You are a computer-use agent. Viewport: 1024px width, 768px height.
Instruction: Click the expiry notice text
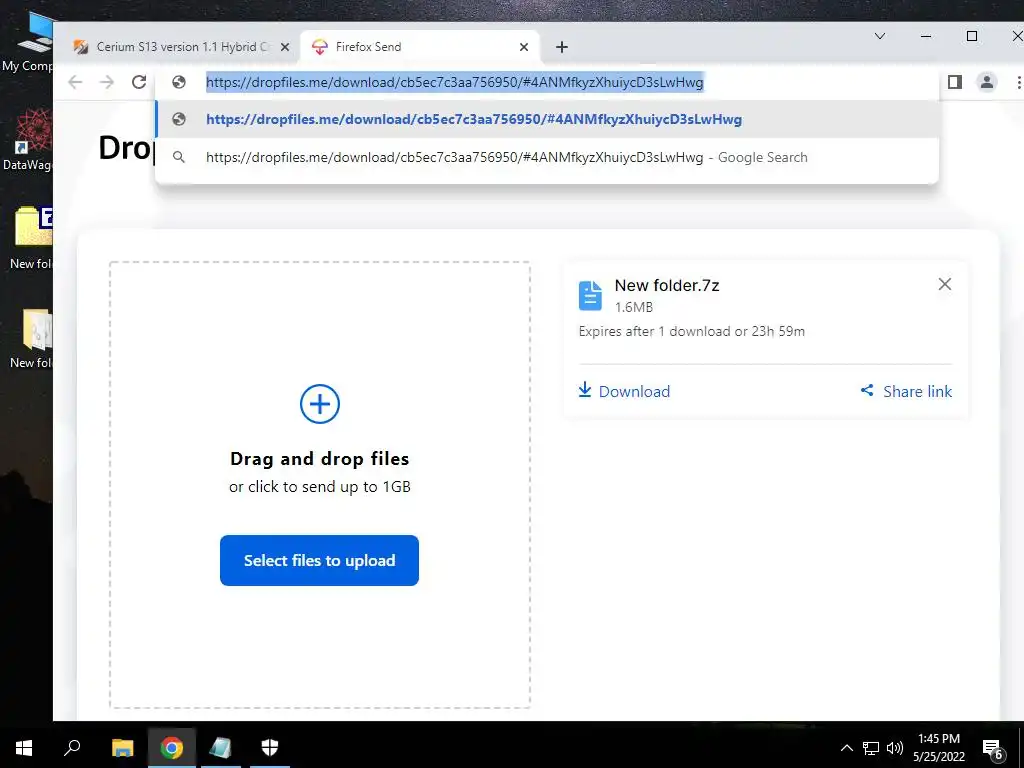[x=692, y=331]
